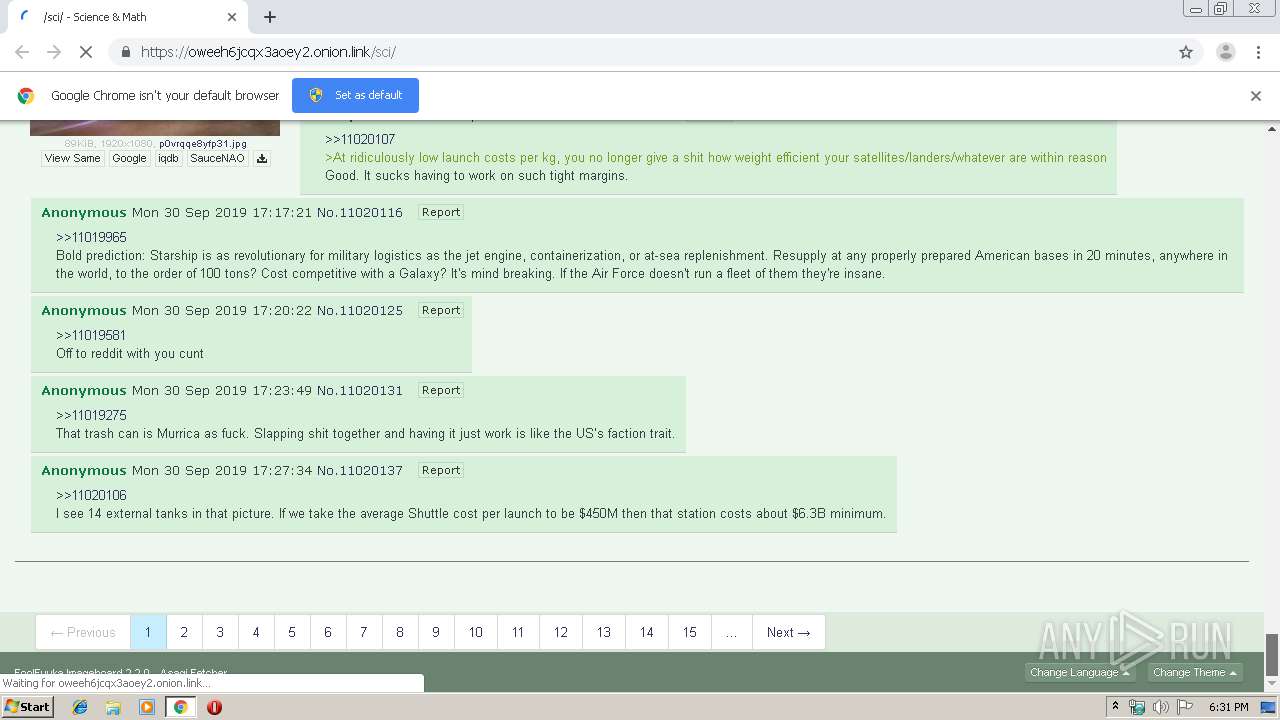
Task: Go to pagination page 9
Action: click(436, 632)
